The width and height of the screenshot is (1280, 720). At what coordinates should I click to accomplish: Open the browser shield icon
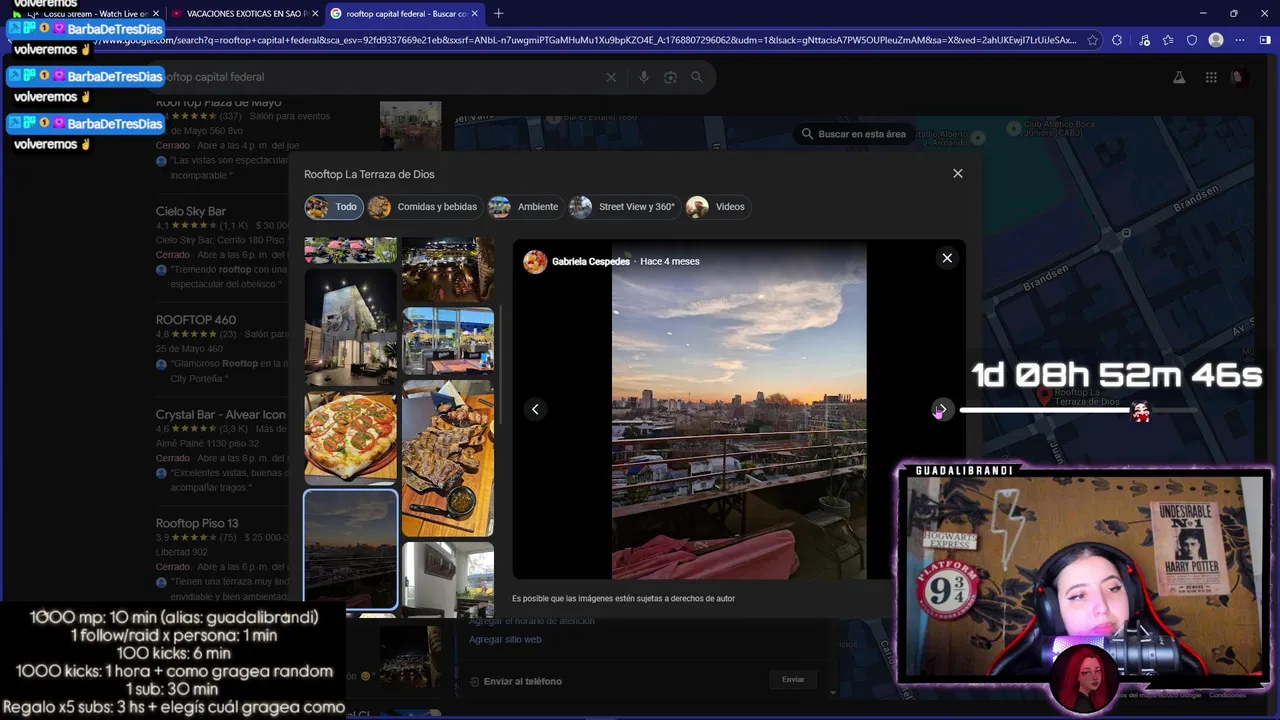point(1191,40)
